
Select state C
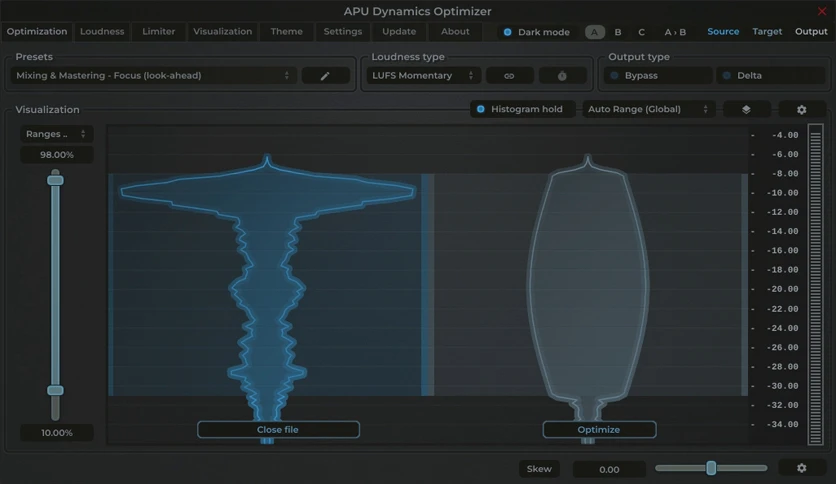(641, 32)
